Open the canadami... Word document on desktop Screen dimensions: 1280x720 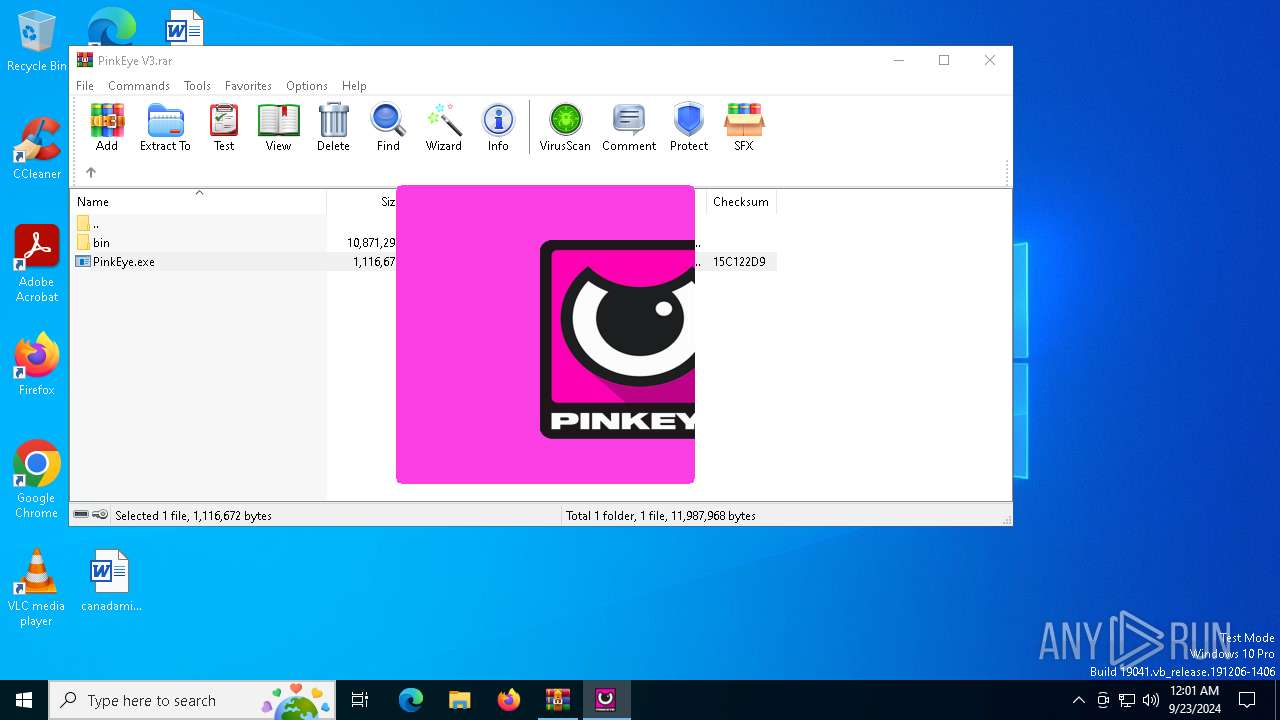pos(111,580)
